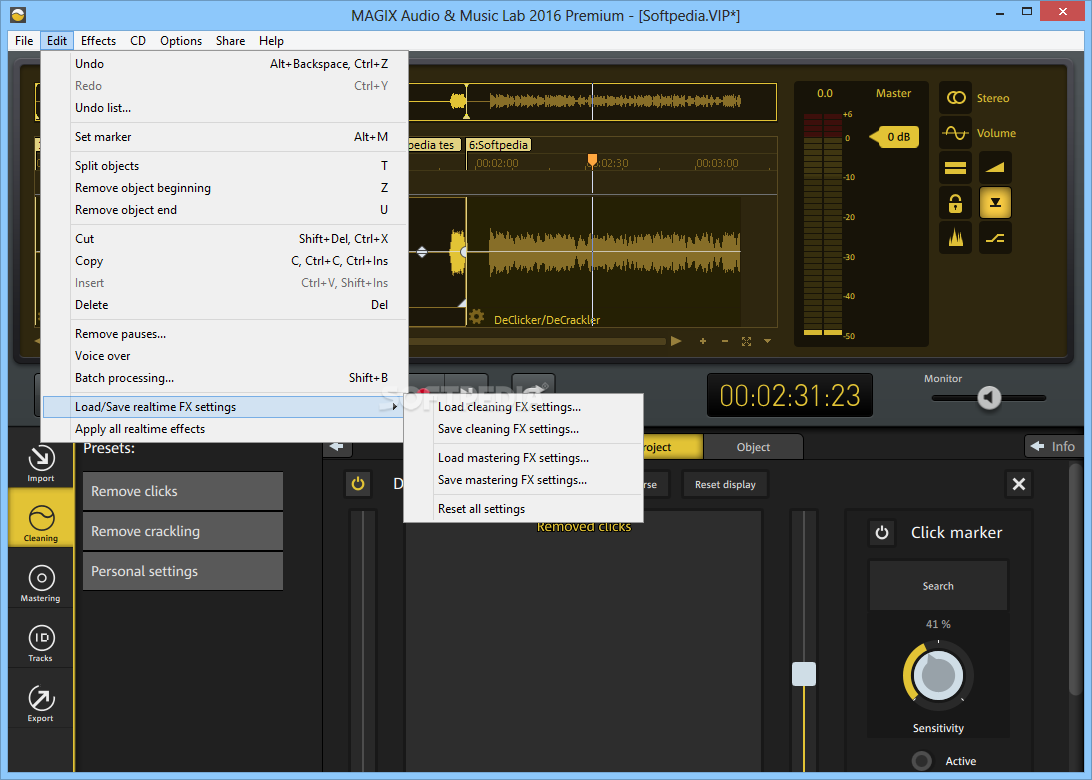This screenshot has height=780, width=1092.
Task: Choose Remove object beginning
Action: [224, 187]
